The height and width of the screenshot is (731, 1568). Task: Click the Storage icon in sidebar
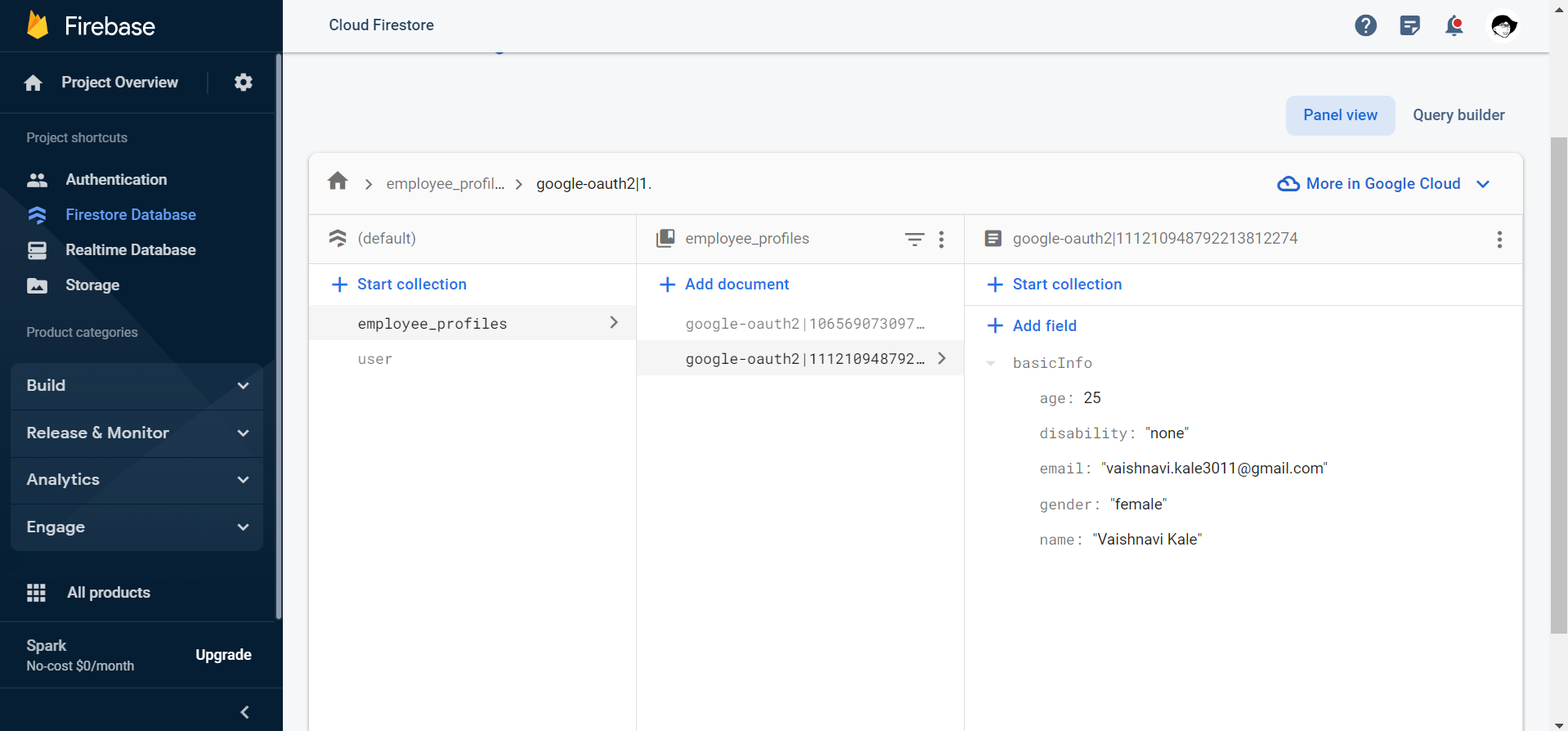pos(37,285)
